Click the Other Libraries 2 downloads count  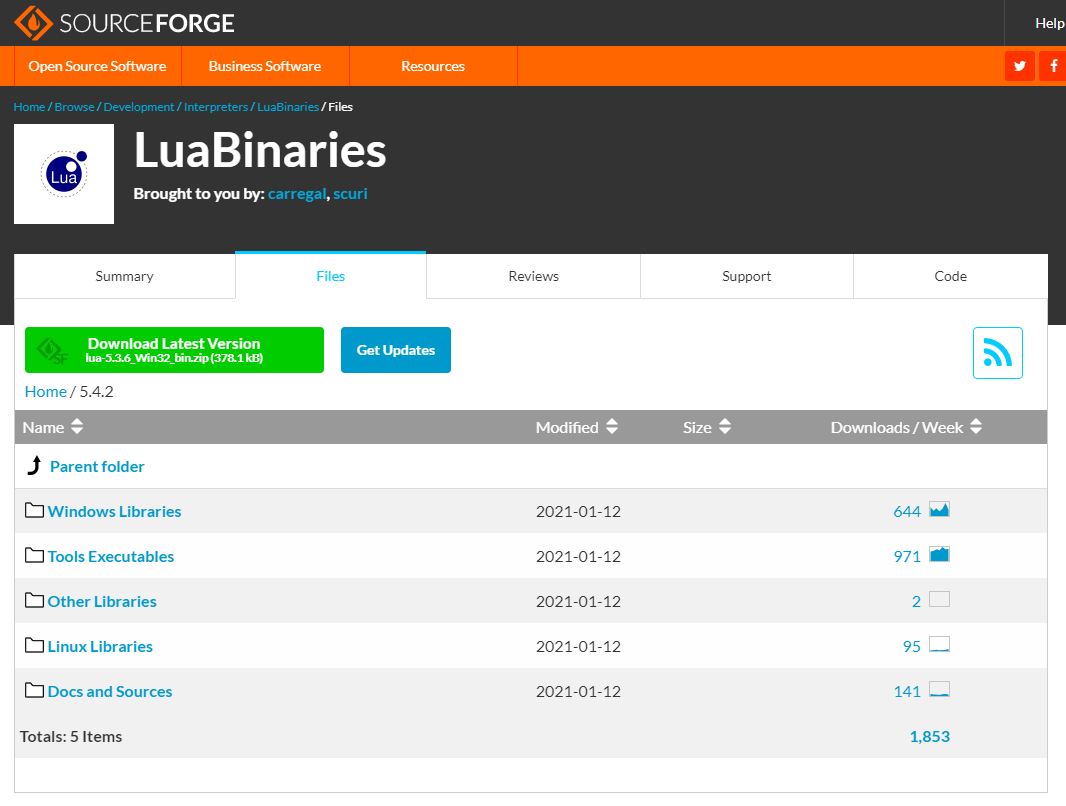[x=916, y=601]
